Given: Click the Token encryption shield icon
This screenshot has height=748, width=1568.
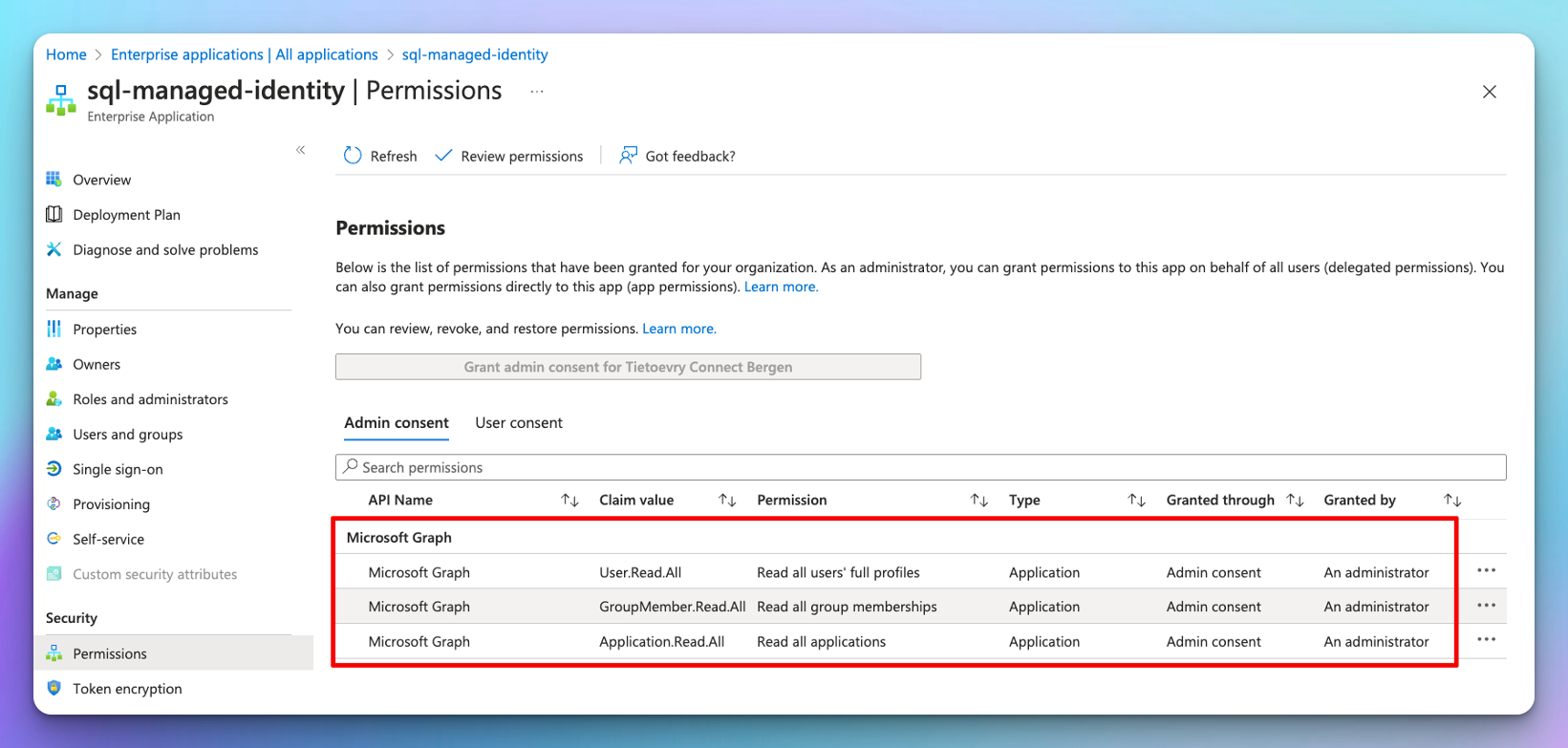Looking at the screenshot, I should click(x=54, y=689).
